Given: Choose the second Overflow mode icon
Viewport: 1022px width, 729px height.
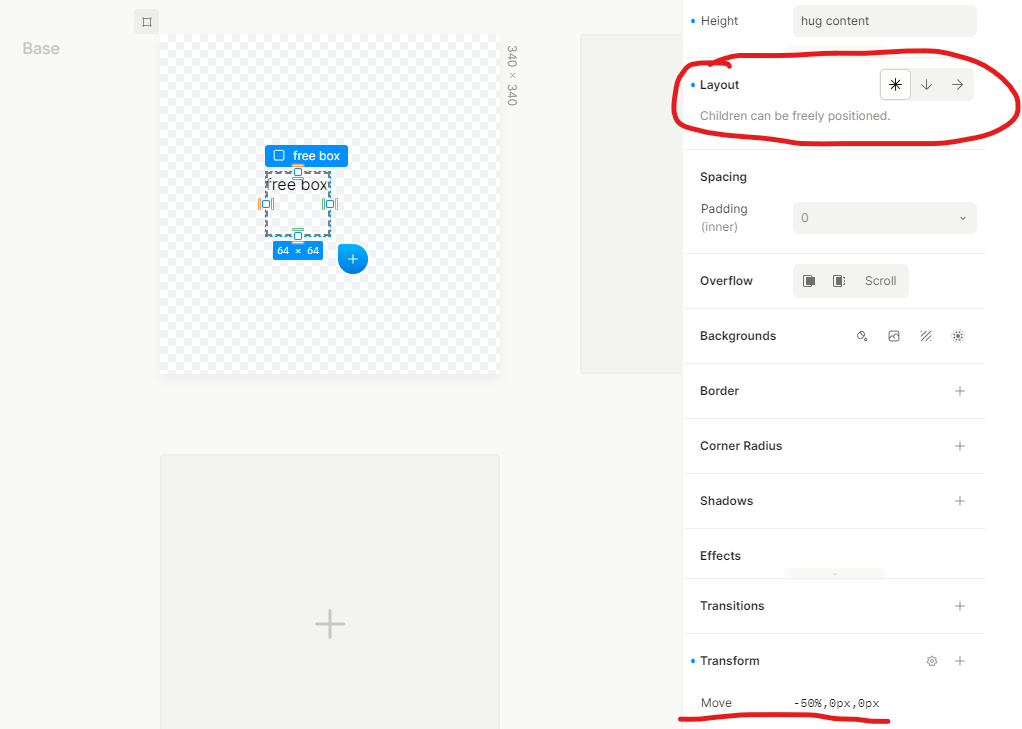Looking at the screenshot, I should pos(839,281).
